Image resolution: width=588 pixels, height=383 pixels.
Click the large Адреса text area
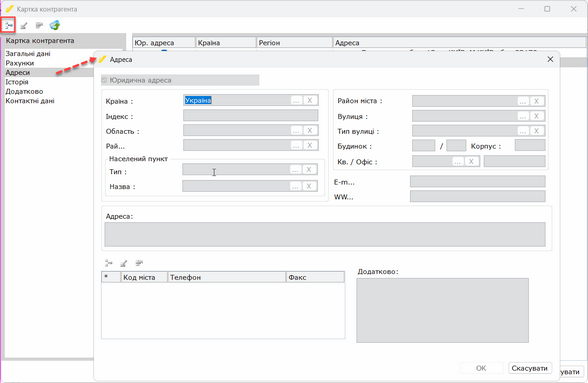[x=325, y=234]
